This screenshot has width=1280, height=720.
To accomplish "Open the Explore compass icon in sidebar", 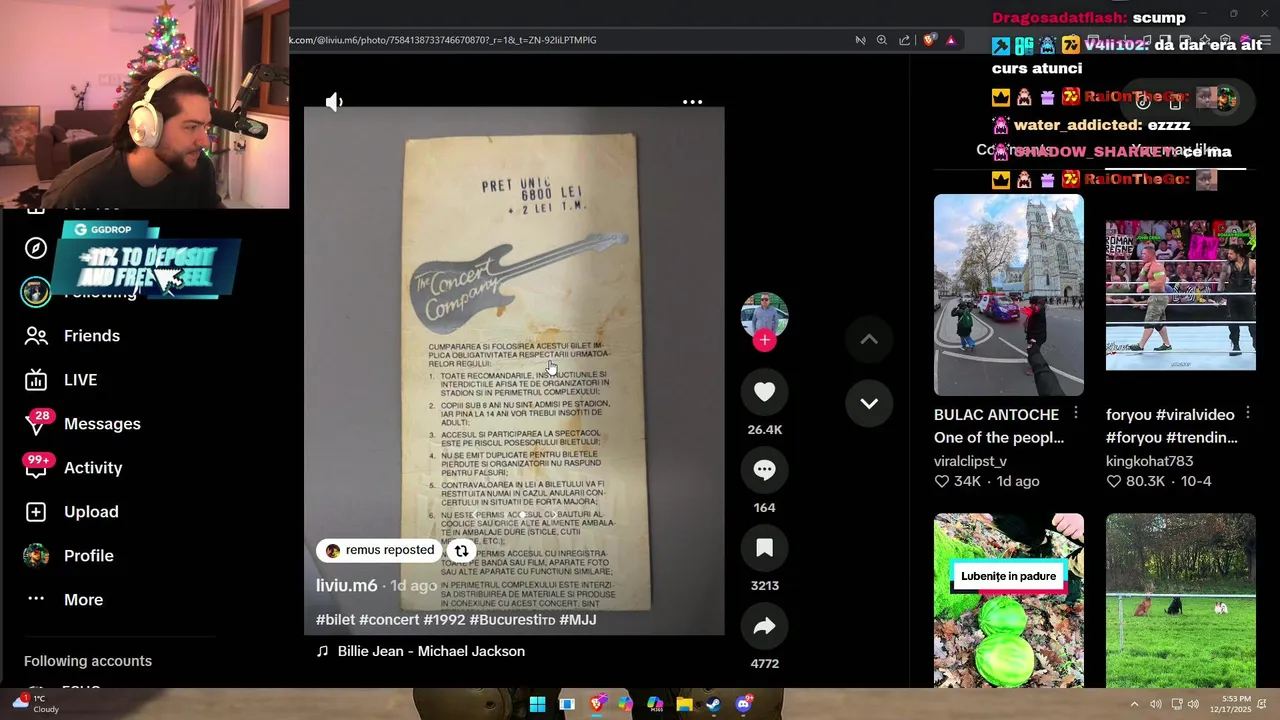I will pos(36,248).
